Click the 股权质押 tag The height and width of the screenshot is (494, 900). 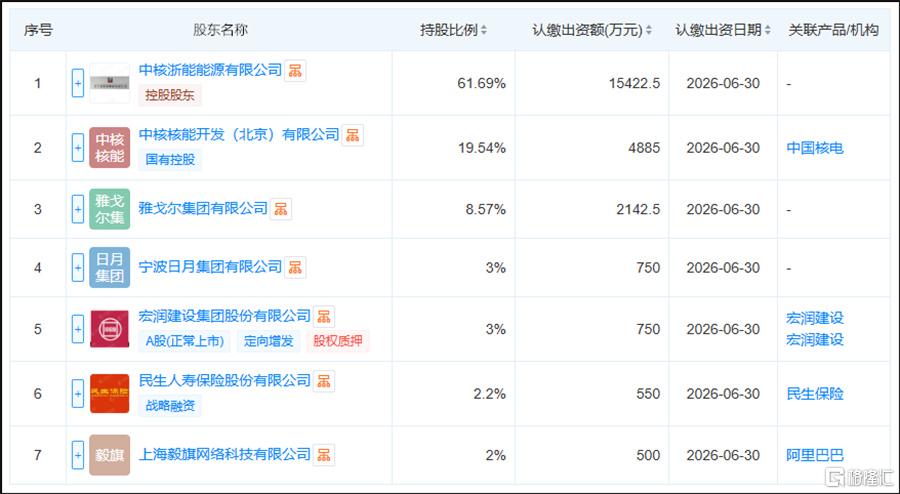click(338, 341)
